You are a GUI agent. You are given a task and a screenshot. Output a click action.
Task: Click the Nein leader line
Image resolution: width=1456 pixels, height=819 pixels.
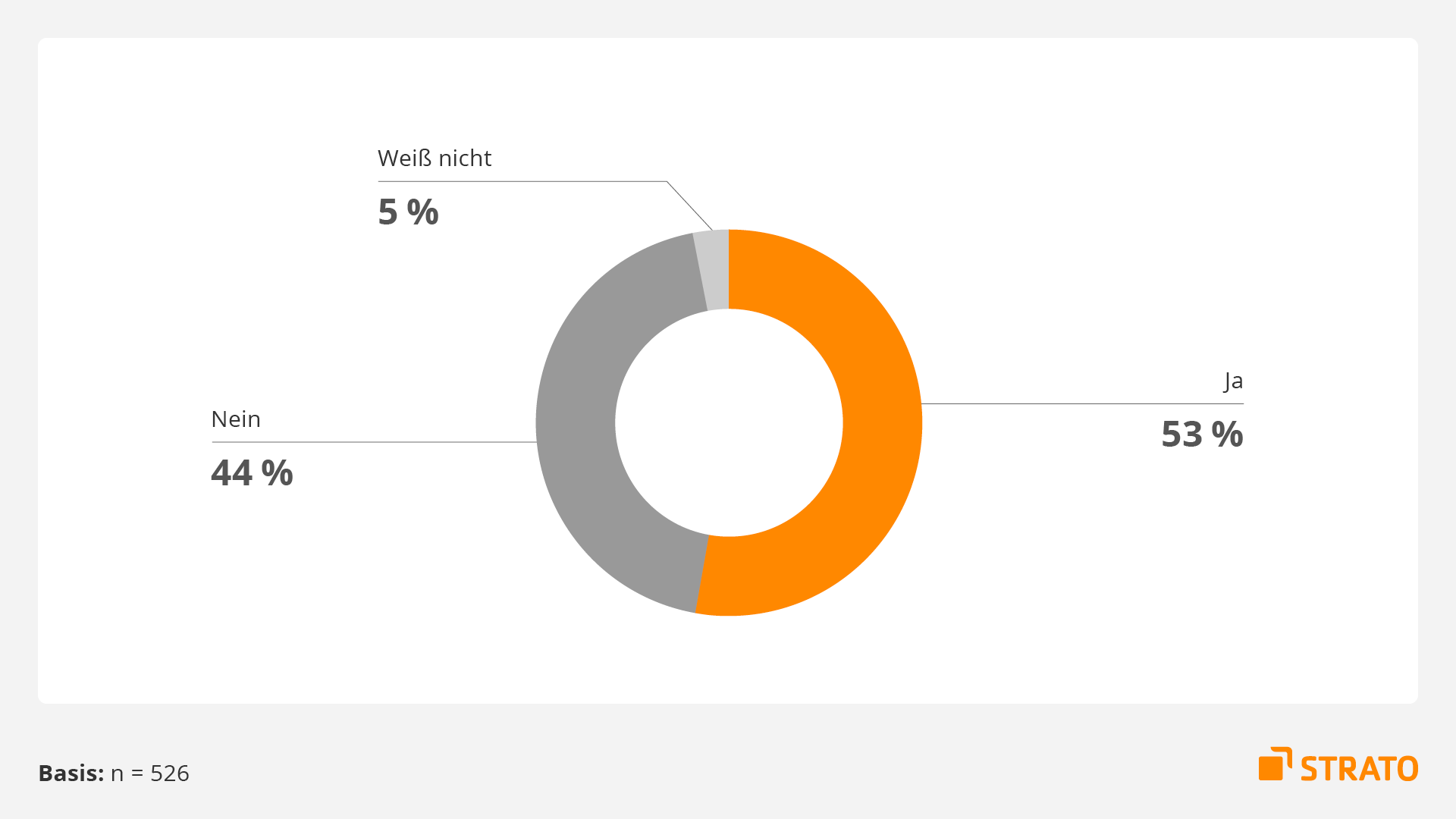[374, 442]
